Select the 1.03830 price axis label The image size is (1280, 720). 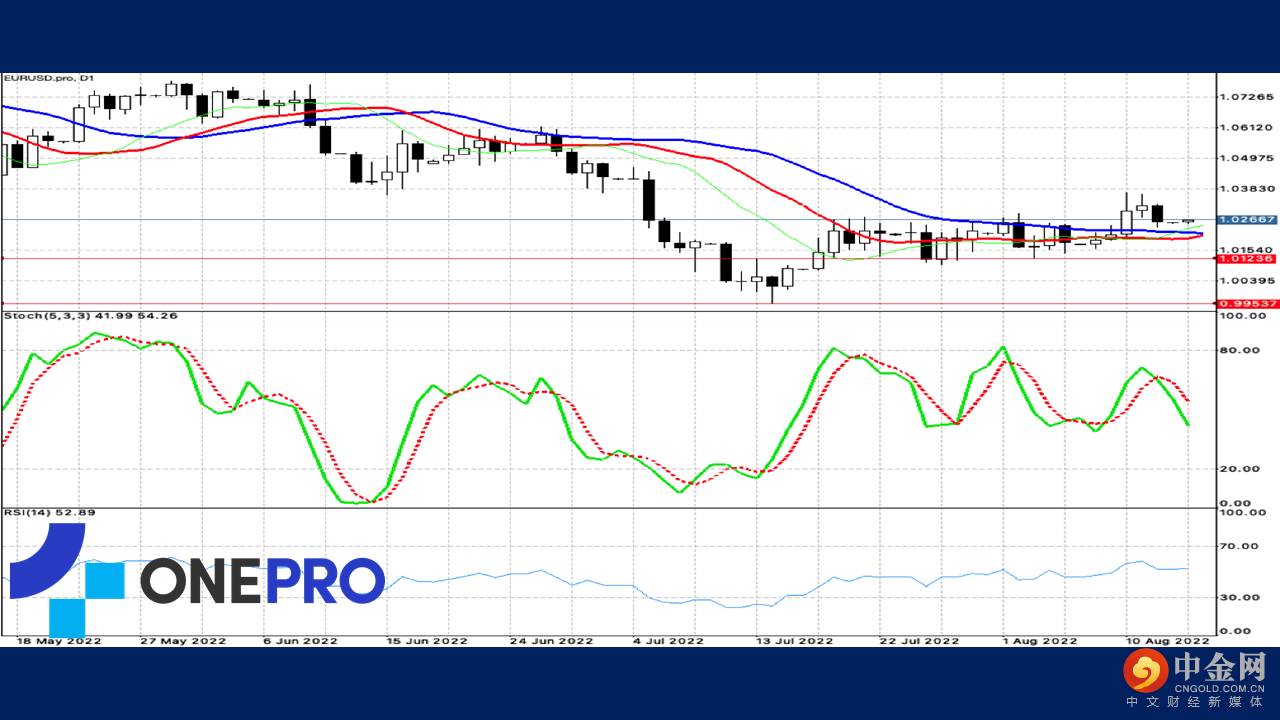point(1246,188)
